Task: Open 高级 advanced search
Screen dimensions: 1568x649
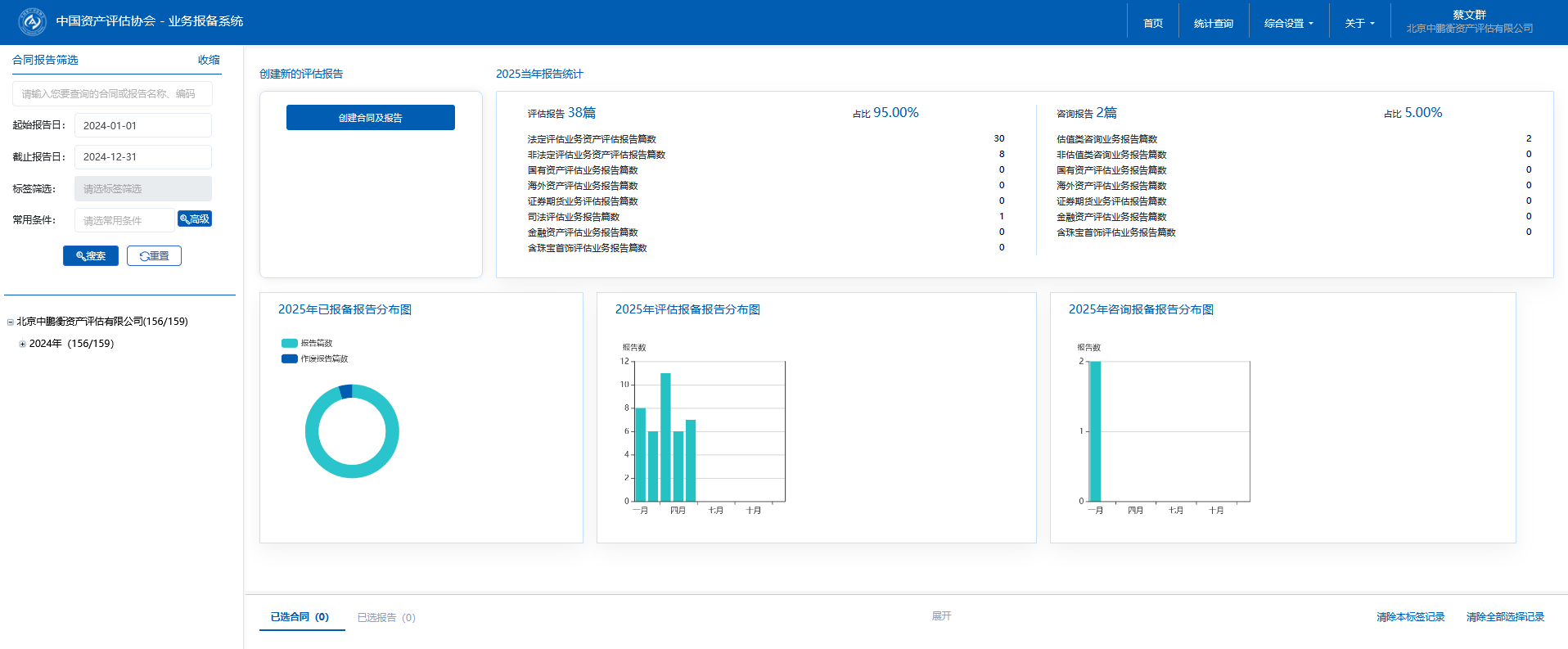Action: point(195,219)
